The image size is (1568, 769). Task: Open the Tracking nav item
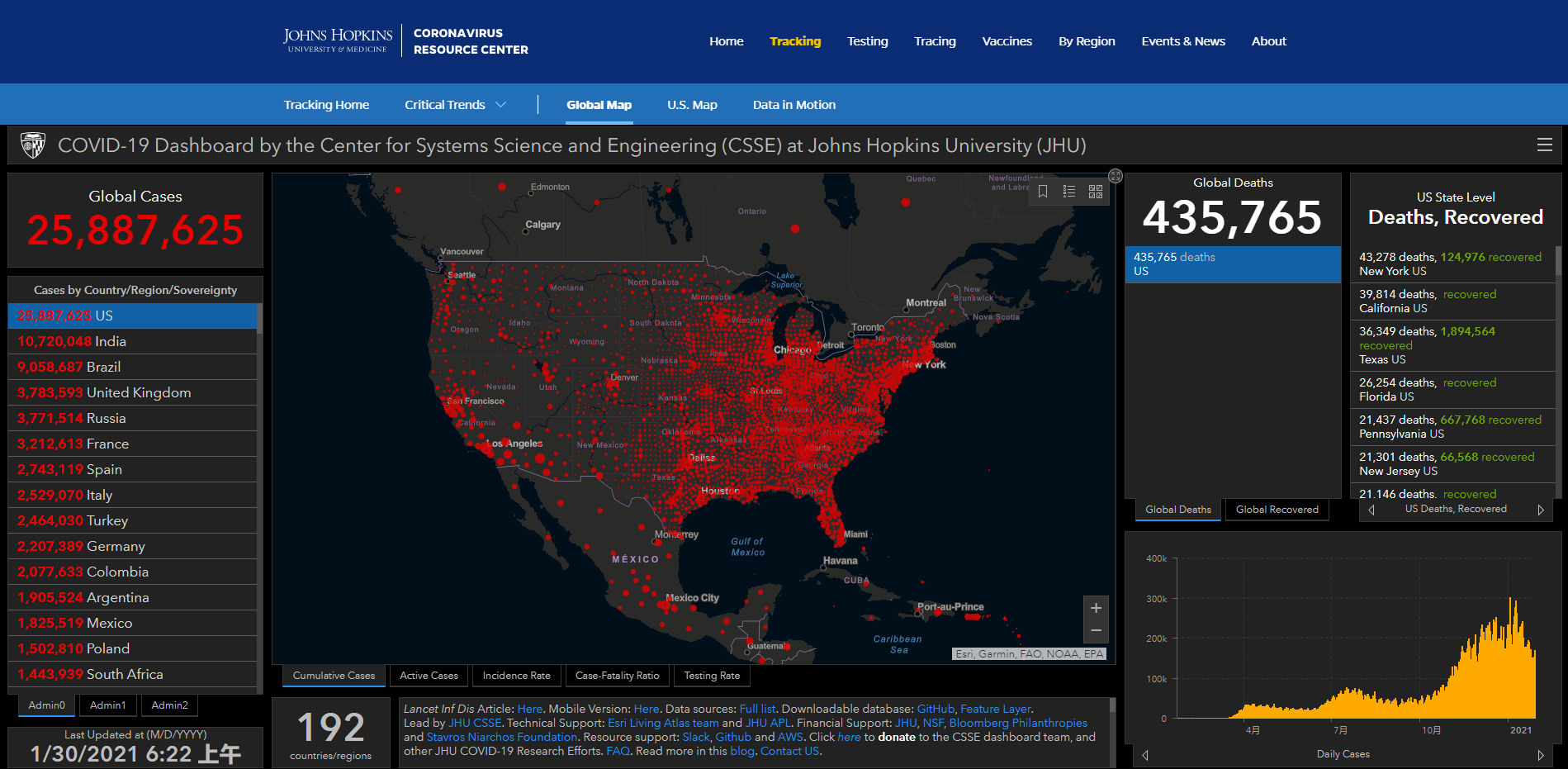[x=795, y=41]
